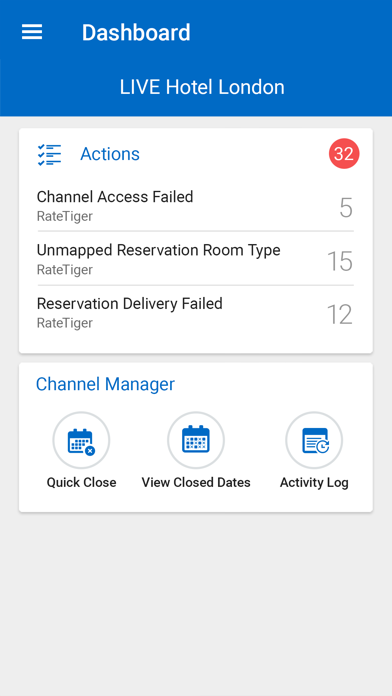Tap count 15 for Unmapped Reservation Room Type
Image resolution: width=392 pixels, height=696 pixels.
(x=340, y=261)
